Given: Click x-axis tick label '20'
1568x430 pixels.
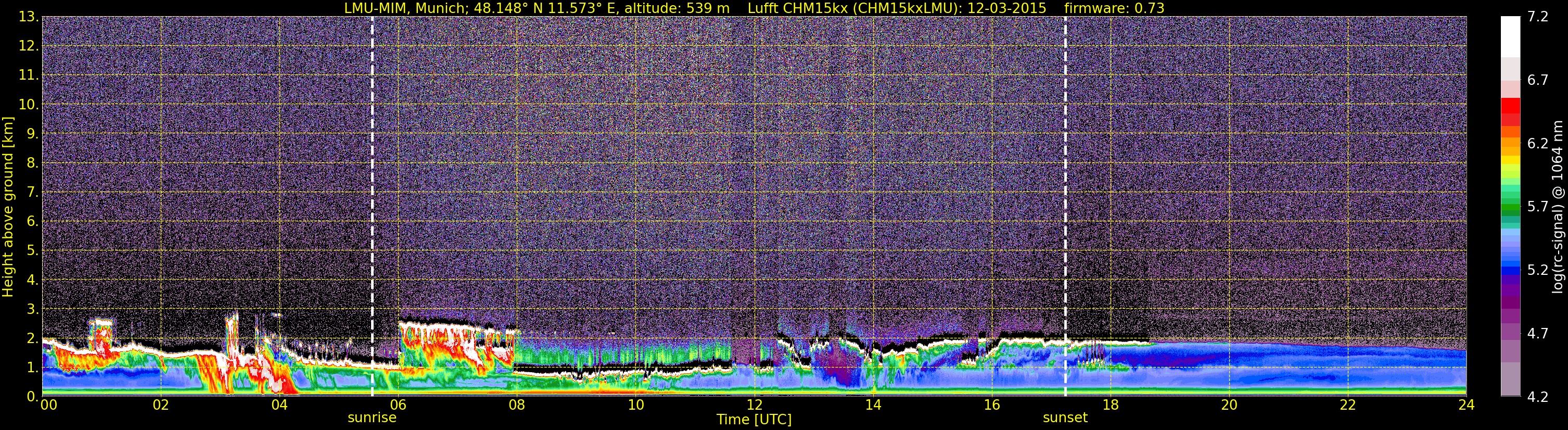Looking at the screenshot, I should pyautogui.click(x=1229, y=405).
